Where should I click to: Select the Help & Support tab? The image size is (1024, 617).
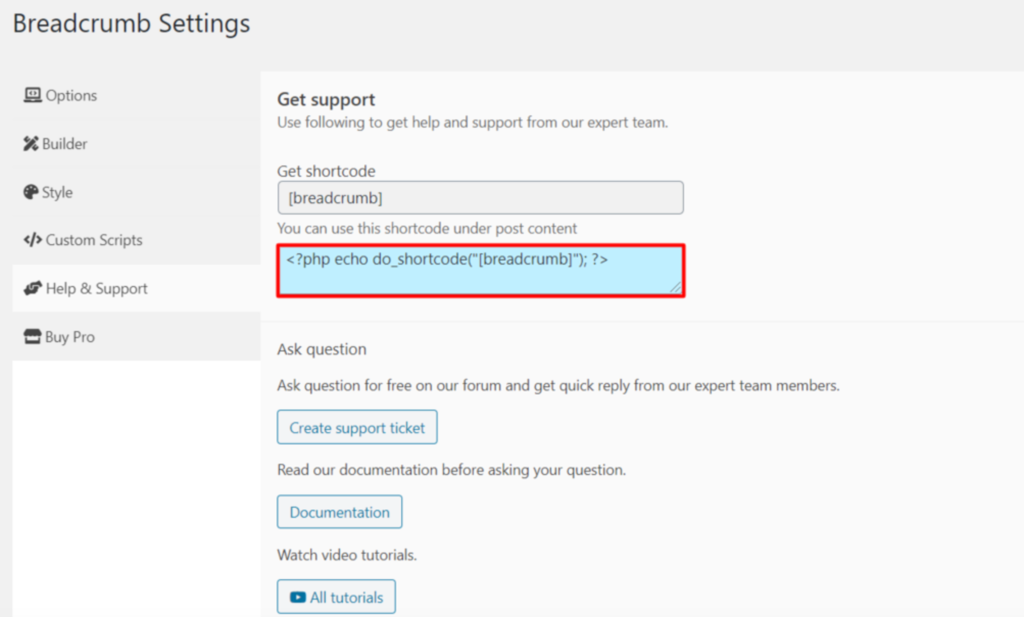(96, 289)
